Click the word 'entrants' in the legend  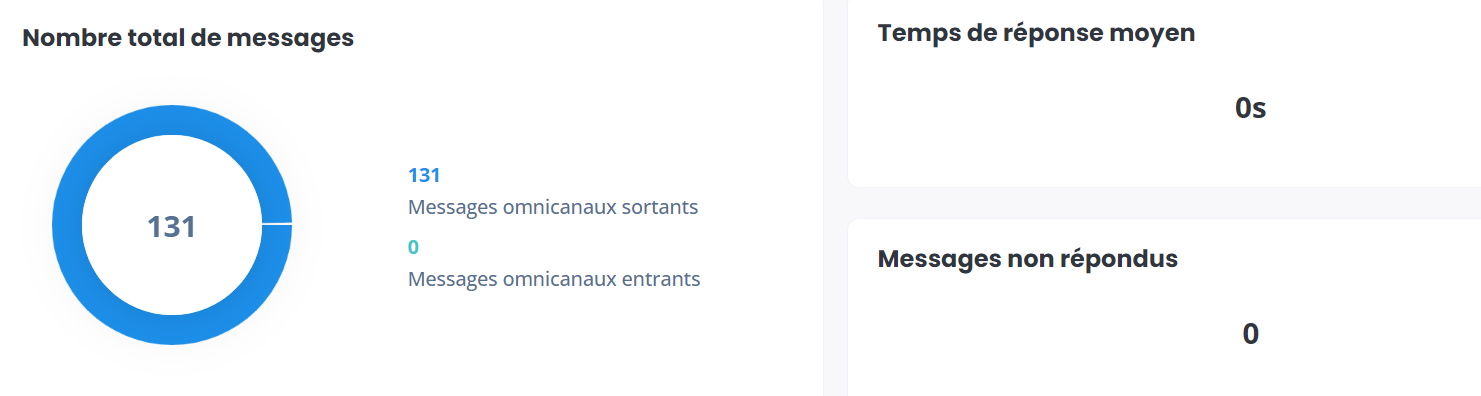click(659, 279)
